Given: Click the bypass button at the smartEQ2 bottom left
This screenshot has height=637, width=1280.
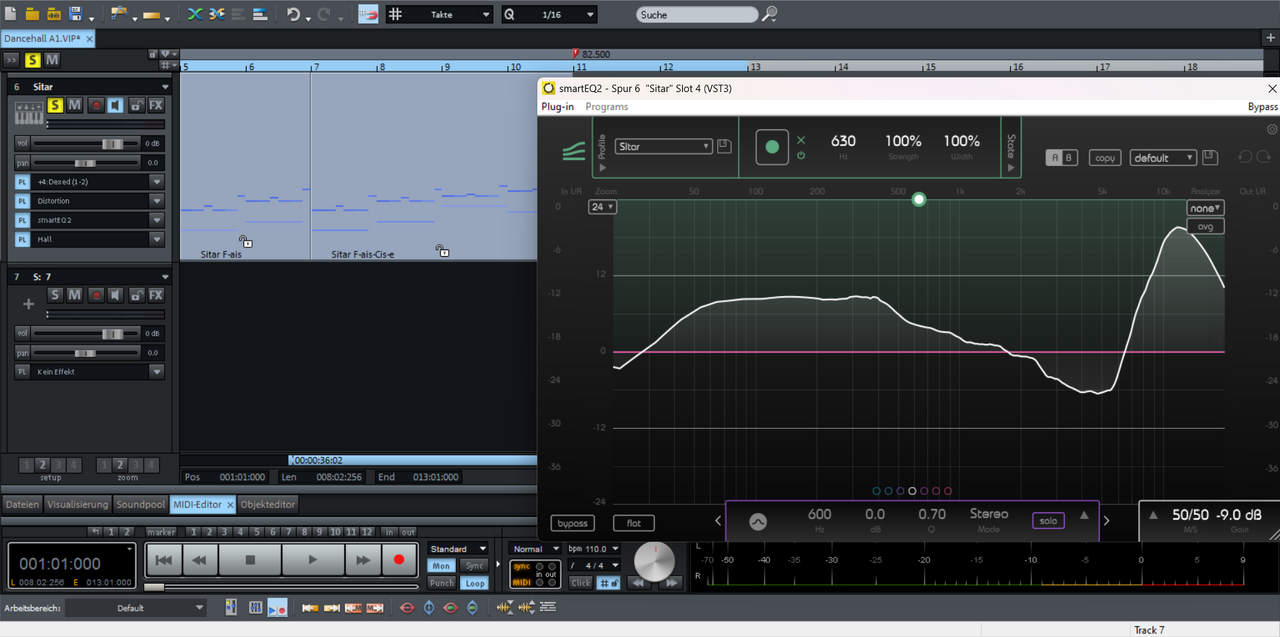Looking at the screenshot, I should pos(573,523).
